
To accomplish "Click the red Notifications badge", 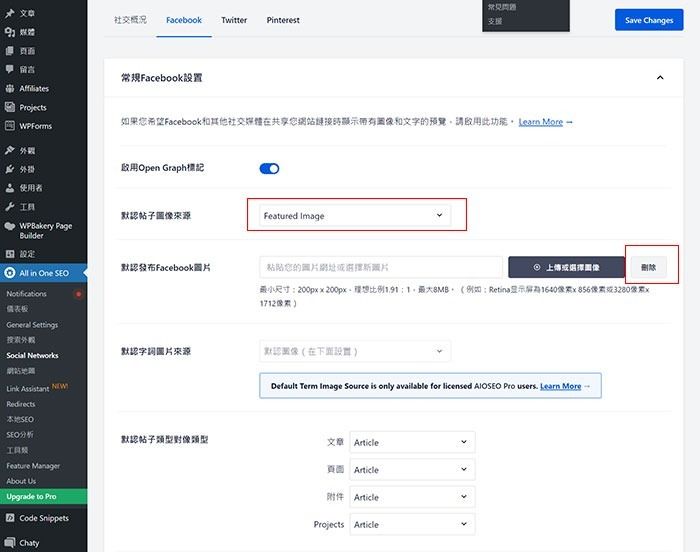I will coord(79,294).
